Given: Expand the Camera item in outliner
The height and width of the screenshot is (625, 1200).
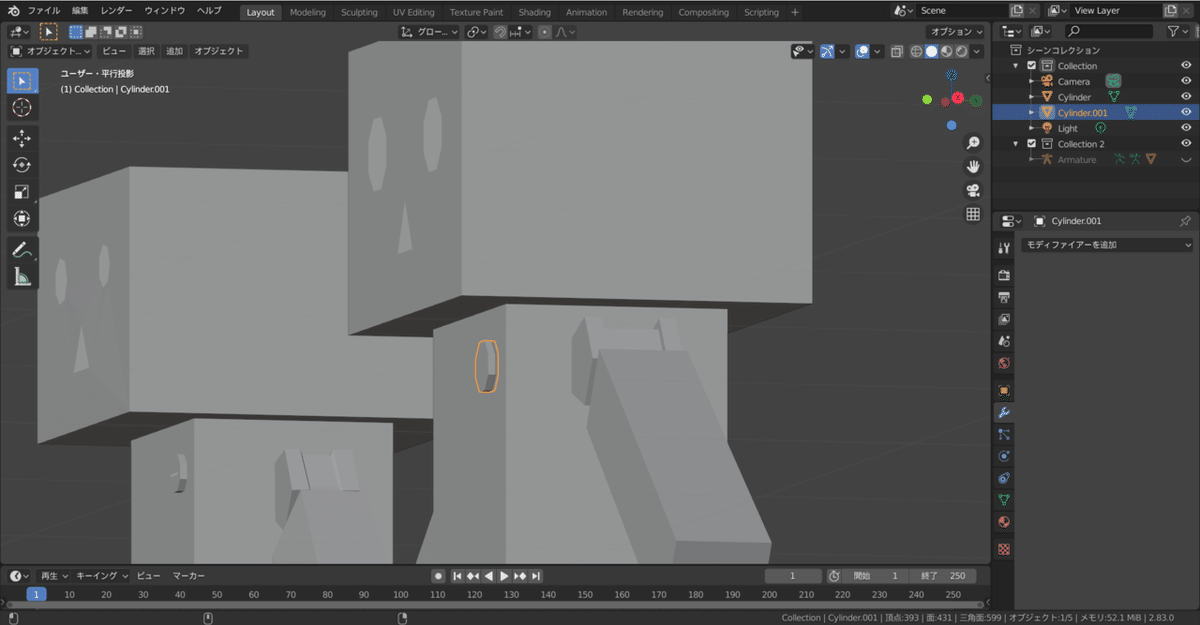Looking at the screenshot, I should pos(1030,82).
